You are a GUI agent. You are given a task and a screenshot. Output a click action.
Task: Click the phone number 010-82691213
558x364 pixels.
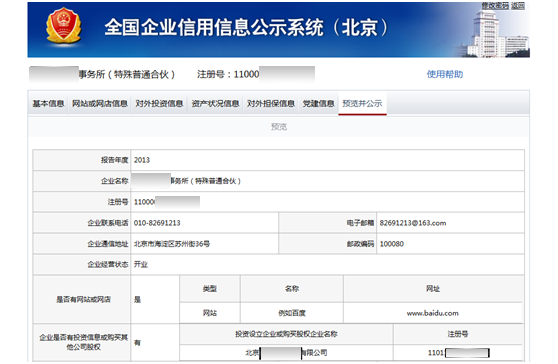coord(157,223)
